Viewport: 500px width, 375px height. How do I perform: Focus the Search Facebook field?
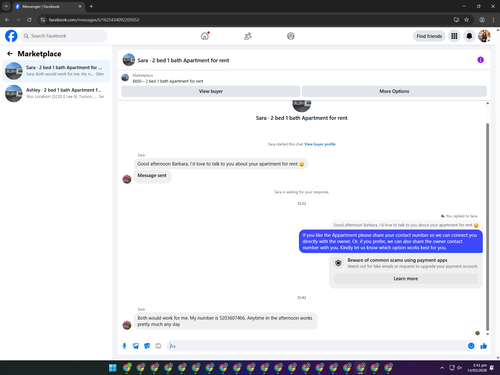click(x=64, y=36)
